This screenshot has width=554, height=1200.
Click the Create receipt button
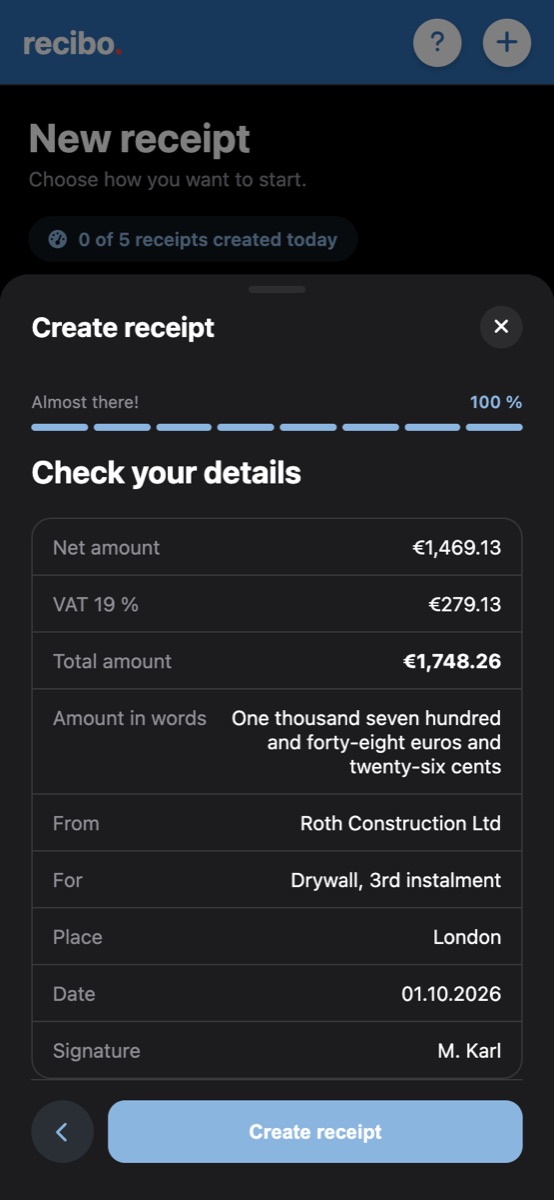[x=315, y=1132]
